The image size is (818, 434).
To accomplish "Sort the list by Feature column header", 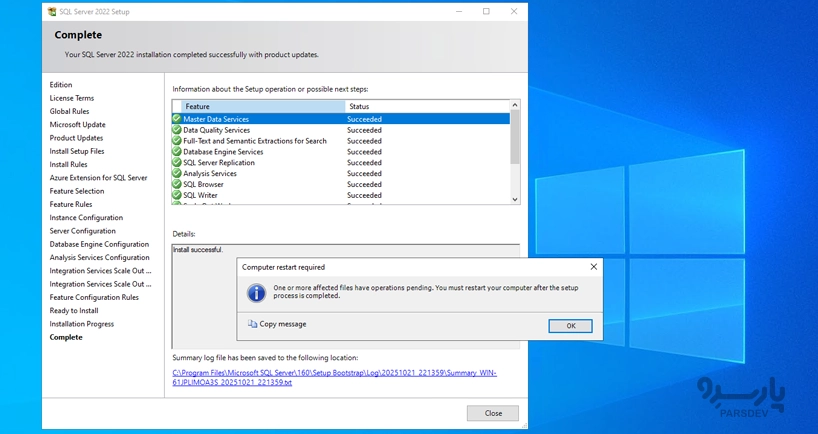I will coord(259,106).
